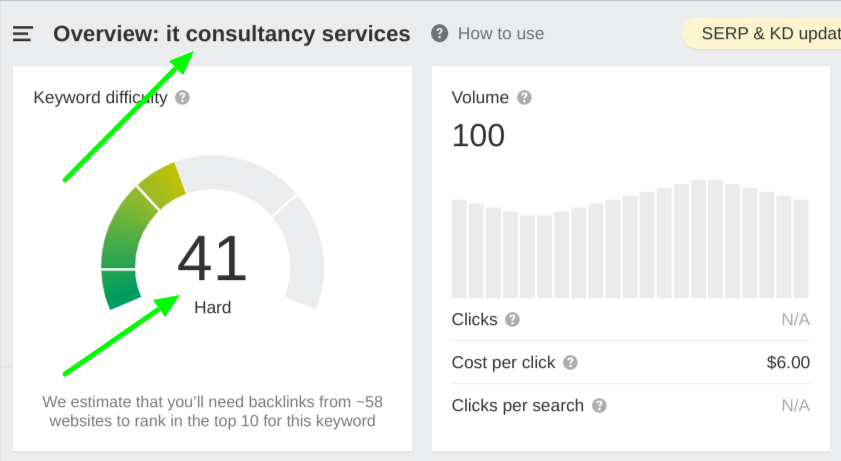Click the SERP & KD update button

click(765, 34)
